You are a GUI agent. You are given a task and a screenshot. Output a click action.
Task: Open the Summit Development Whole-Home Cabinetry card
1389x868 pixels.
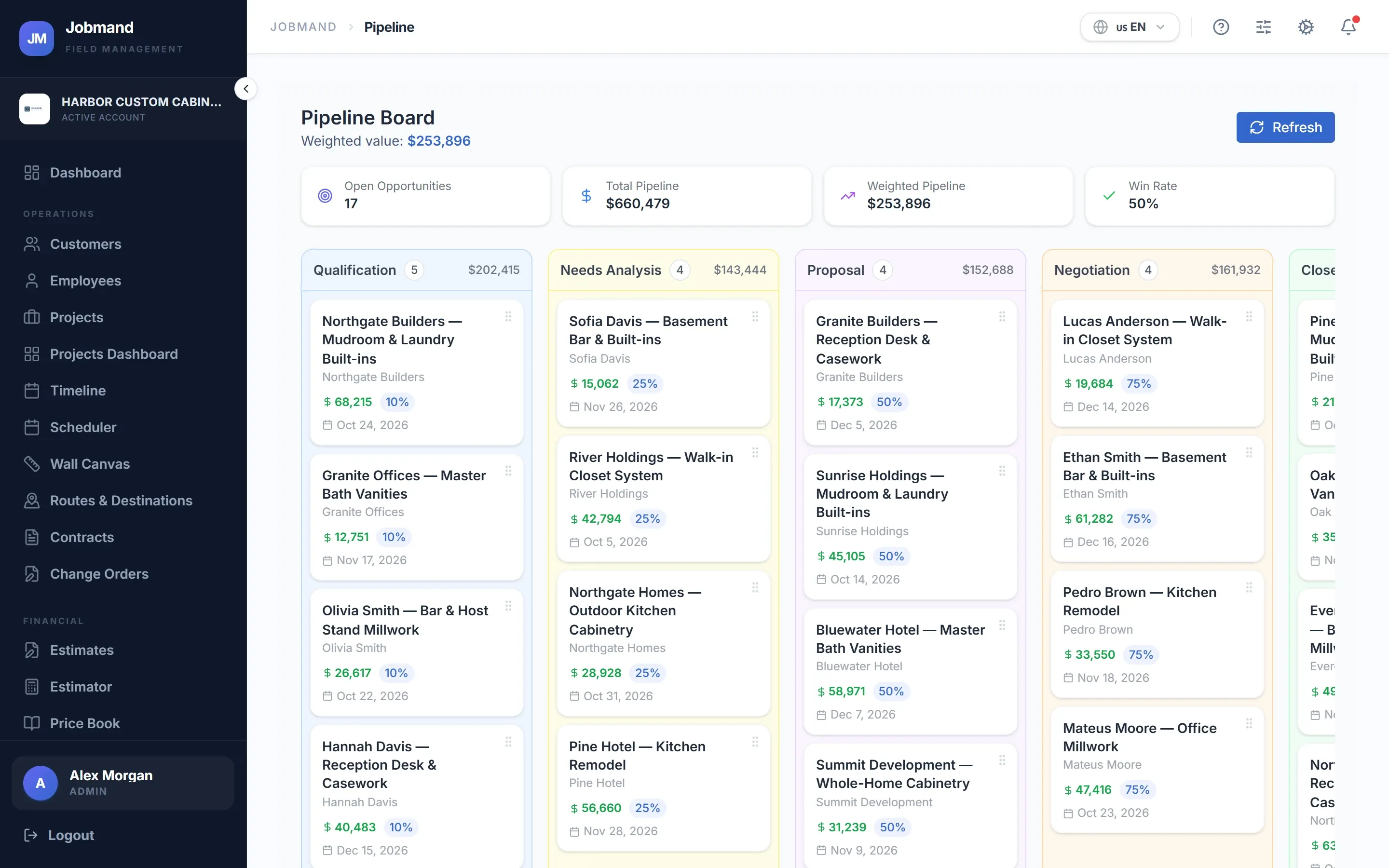910,807
